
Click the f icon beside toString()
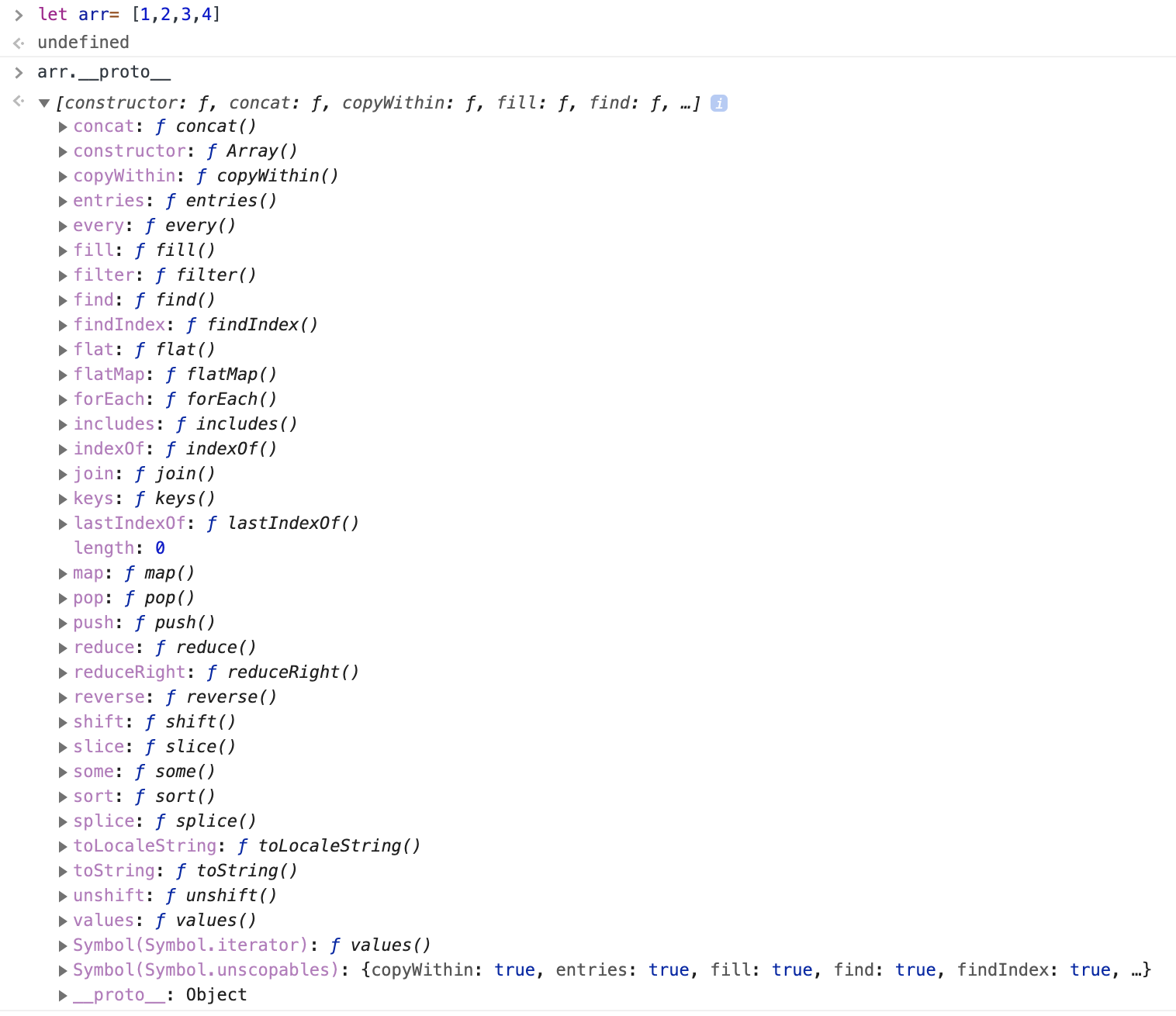180,870
